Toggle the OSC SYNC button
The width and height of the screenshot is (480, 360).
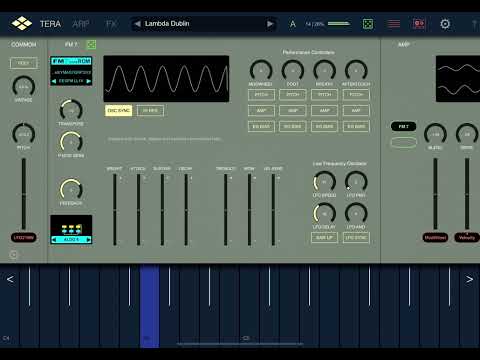119,110
